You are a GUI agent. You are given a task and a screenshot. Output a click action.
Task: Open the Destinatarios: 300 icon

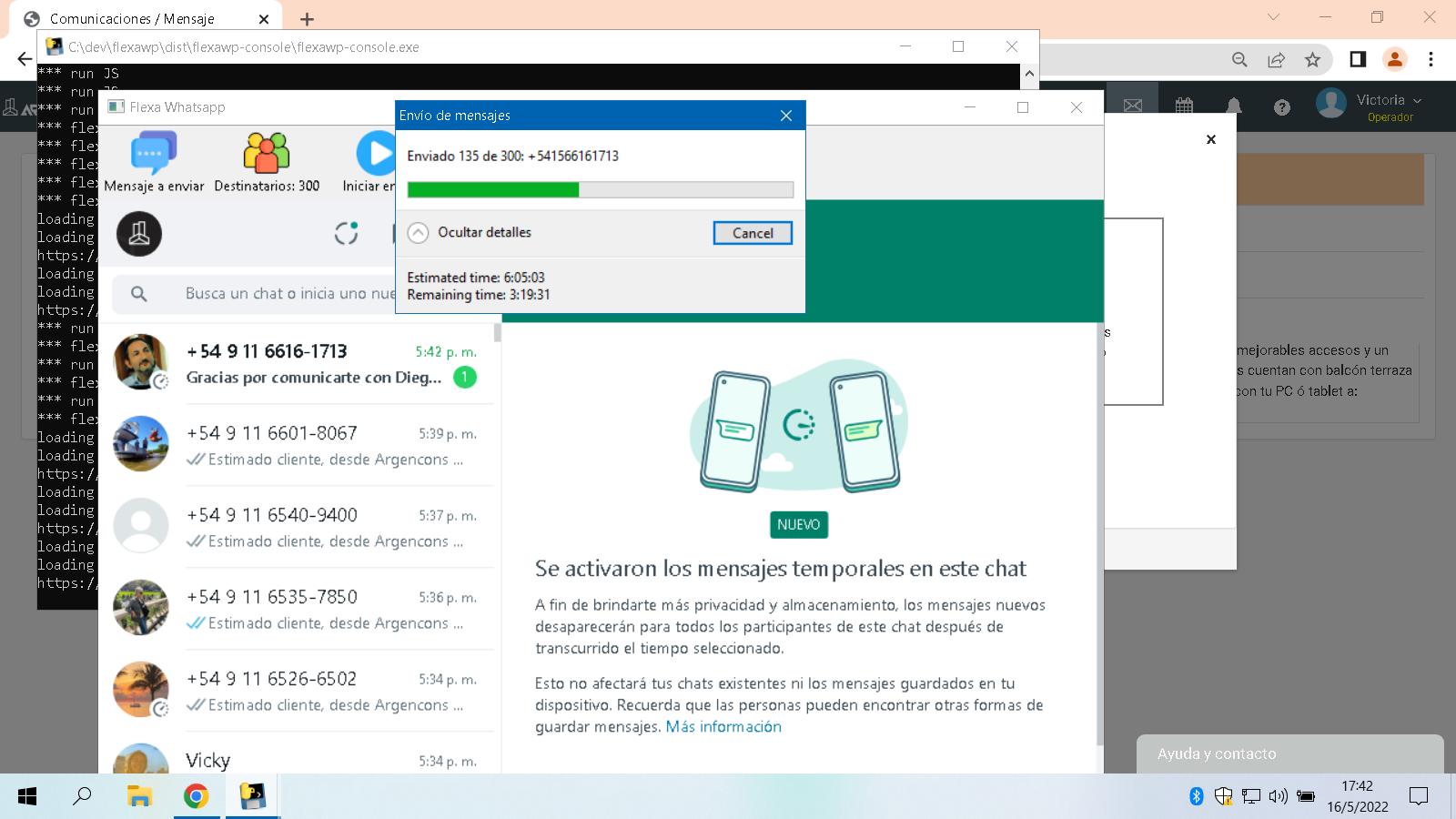coord(267,154)
